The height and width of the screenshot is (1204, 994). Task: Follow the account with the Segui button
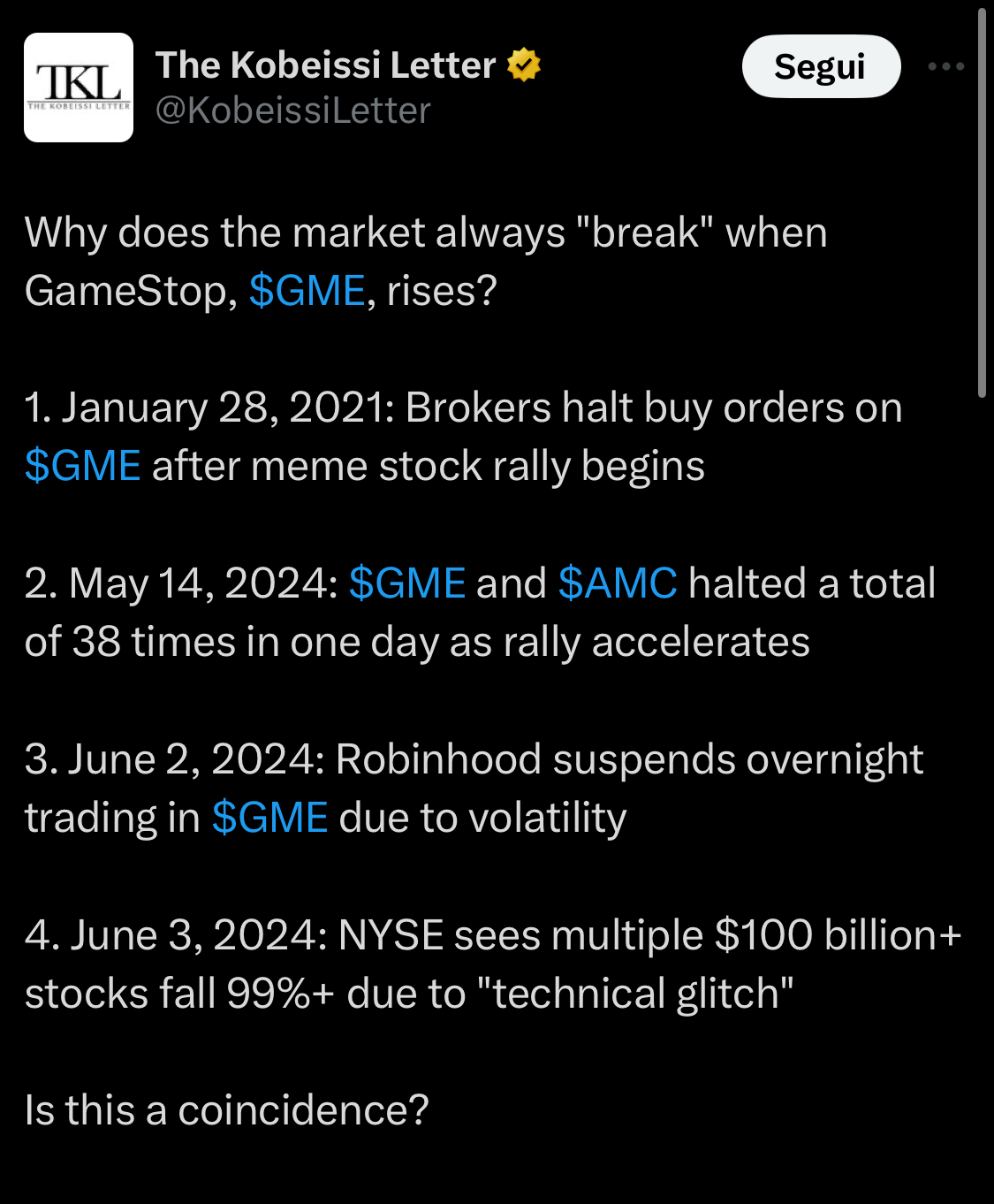tap(821, 66)
